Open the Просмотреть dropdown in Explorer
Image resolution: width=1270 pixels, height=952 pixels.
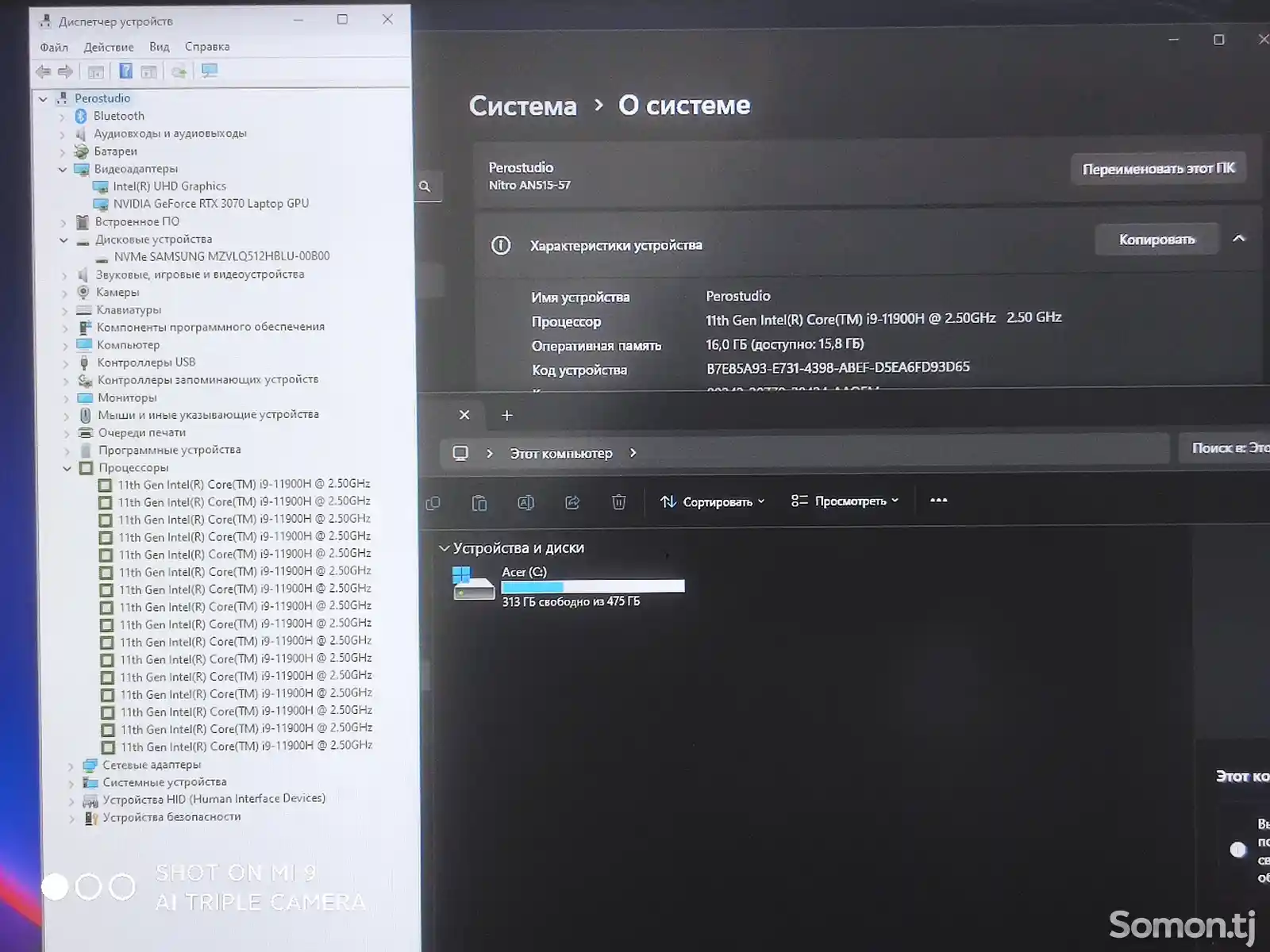845,501
